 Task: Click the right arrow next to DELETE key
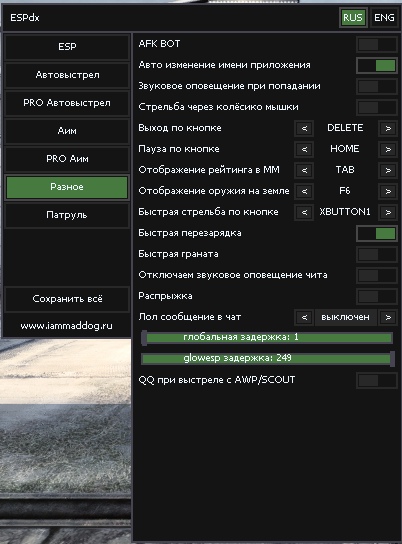pyautogui.click(x=388, y=128)
